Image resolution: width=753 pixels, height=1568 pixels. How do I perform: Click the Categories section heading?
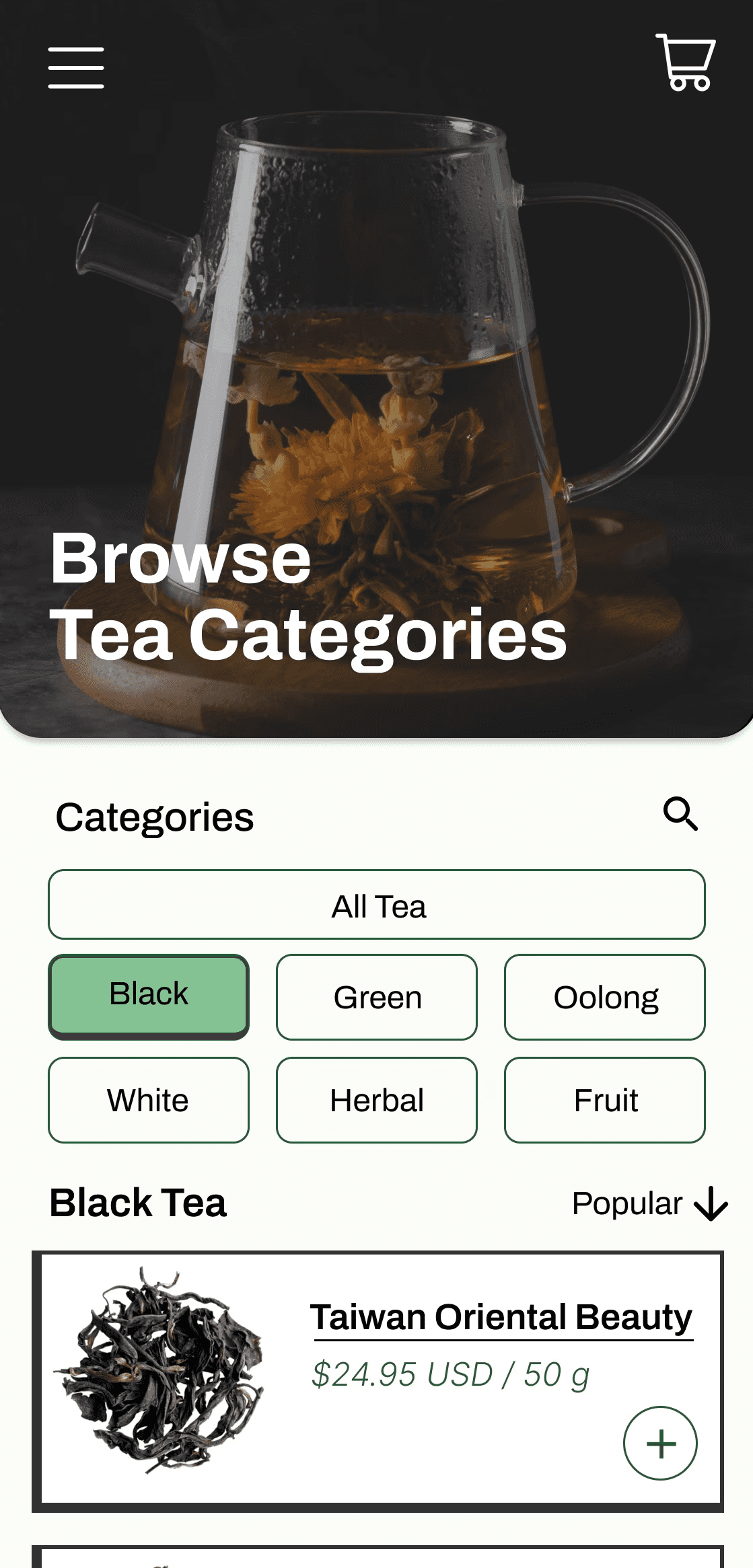click(155, 817)
